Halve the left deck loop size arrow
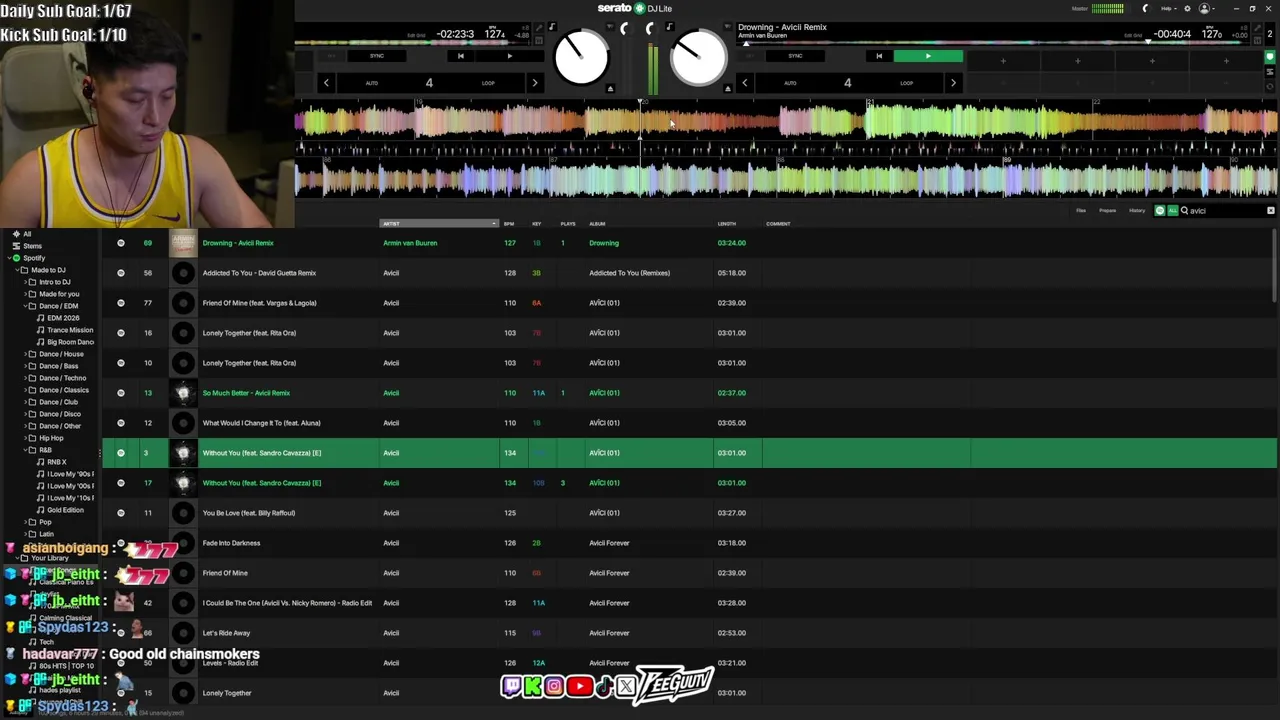The height and width of the screenshot is (720, 1280). point(326,83)
